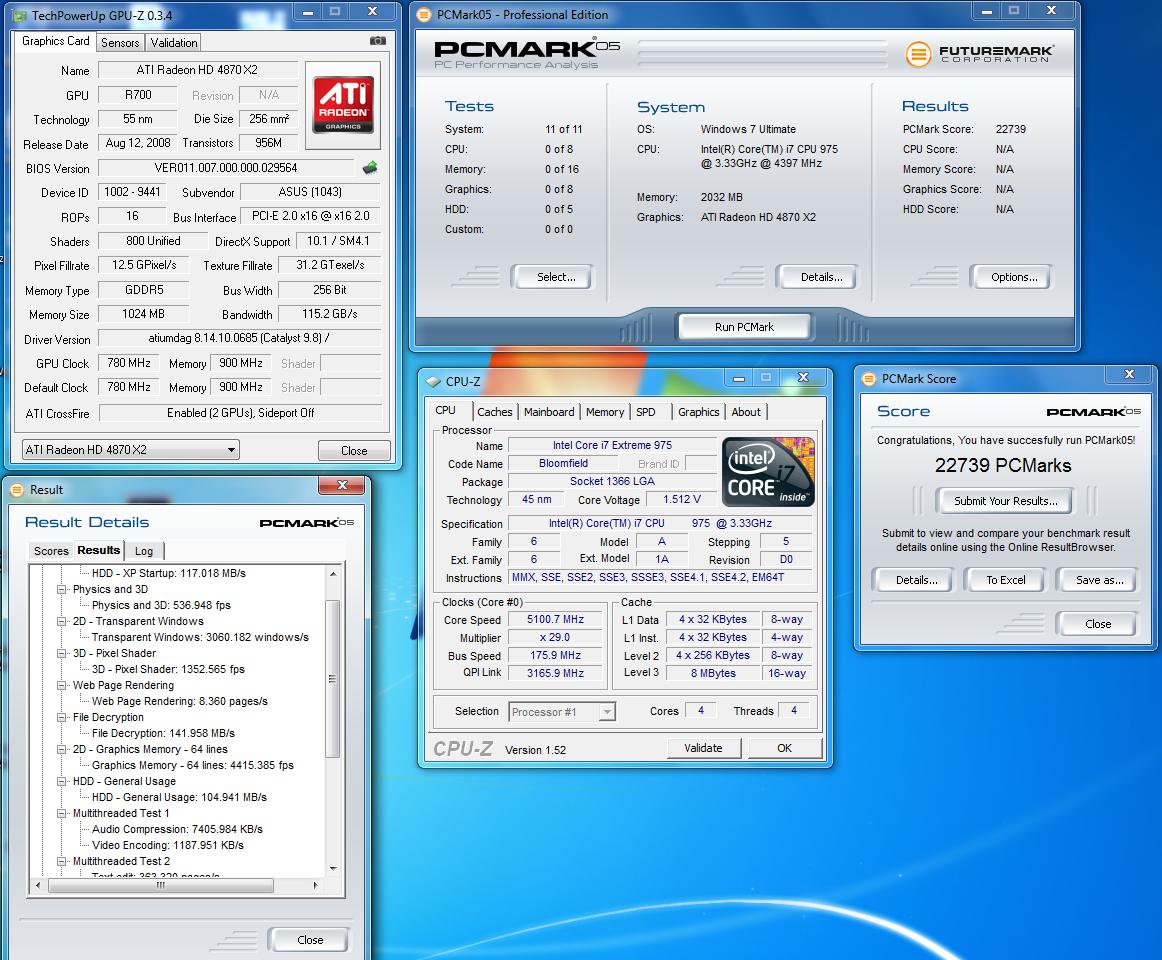Click the Driver Version field in GPU-Z
The image size is (1162, 960).
pos(239,338)
